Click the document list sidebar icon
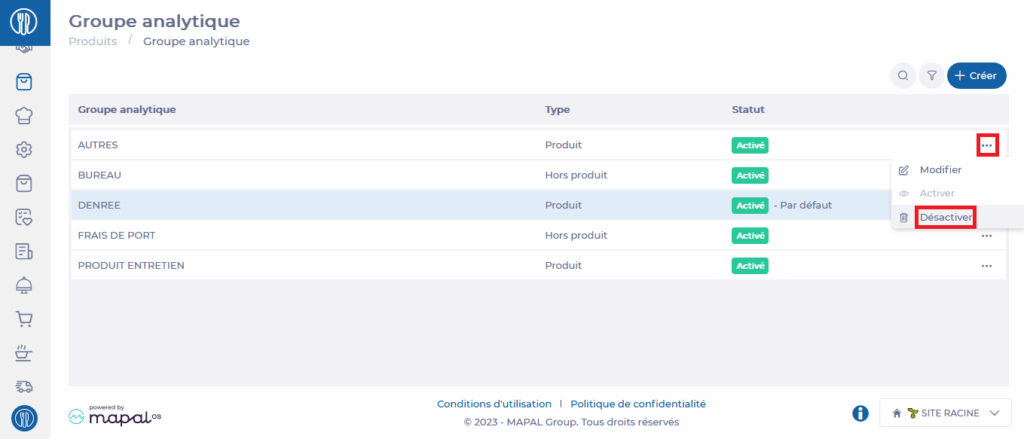This screenshot has height=439, width=1024. click(25, 251)
